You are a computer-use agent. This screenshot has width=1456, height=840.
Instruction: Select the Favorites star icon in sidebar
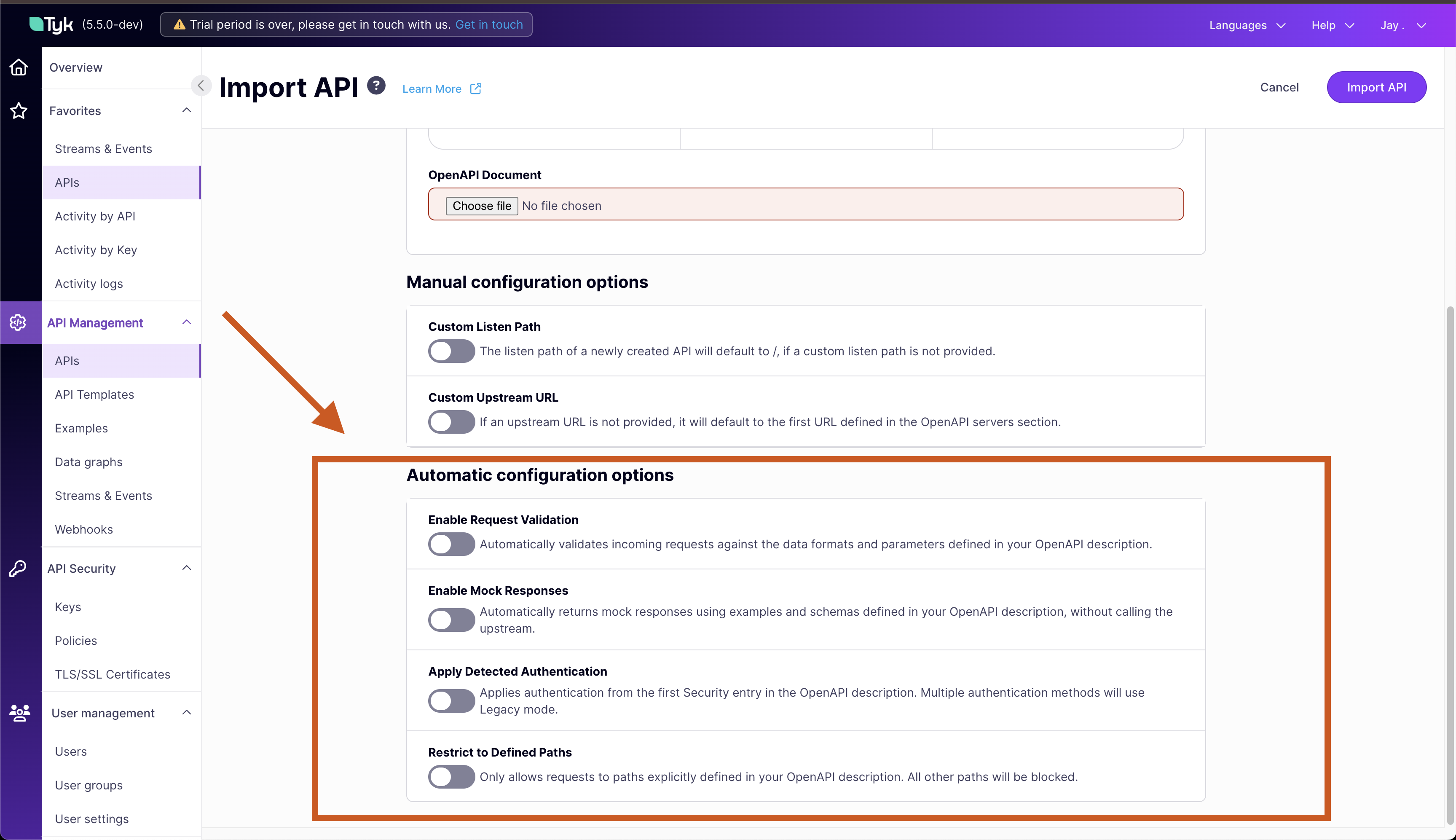click(19, 111)
